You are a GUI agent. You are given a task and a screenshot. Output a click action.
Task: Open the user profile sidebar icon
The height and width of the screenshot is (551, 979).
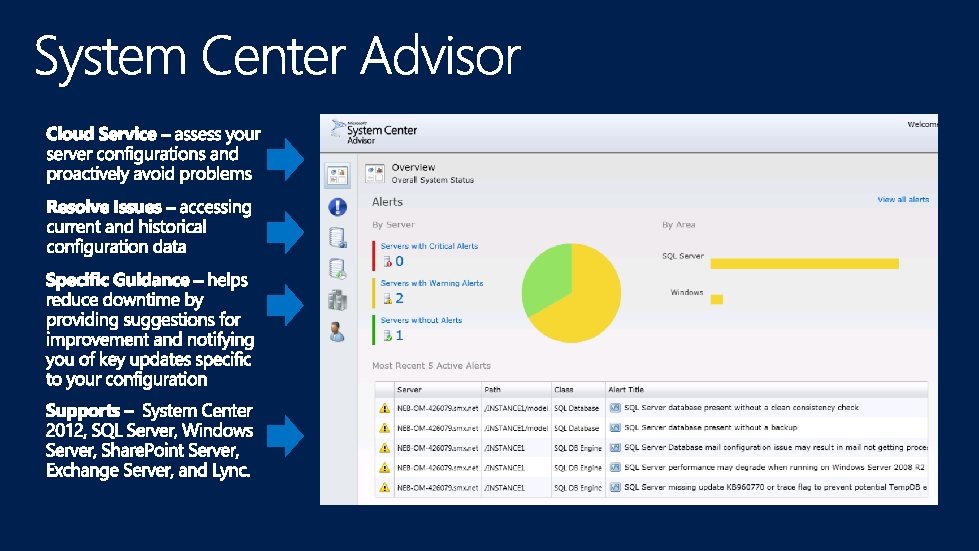pos(337,332)
